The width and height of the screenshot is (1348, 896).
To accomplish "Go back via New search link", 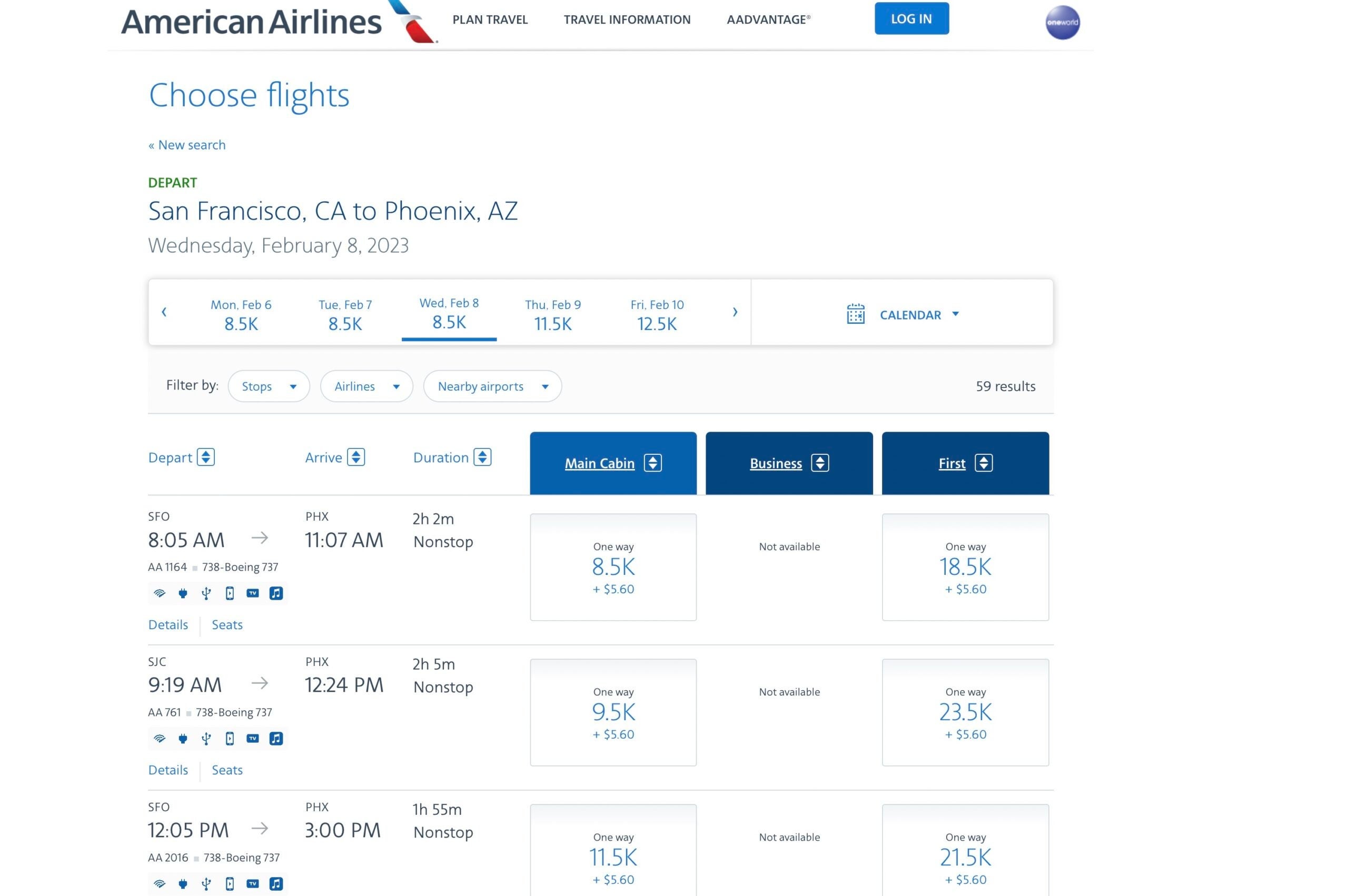I will point(187,145).
